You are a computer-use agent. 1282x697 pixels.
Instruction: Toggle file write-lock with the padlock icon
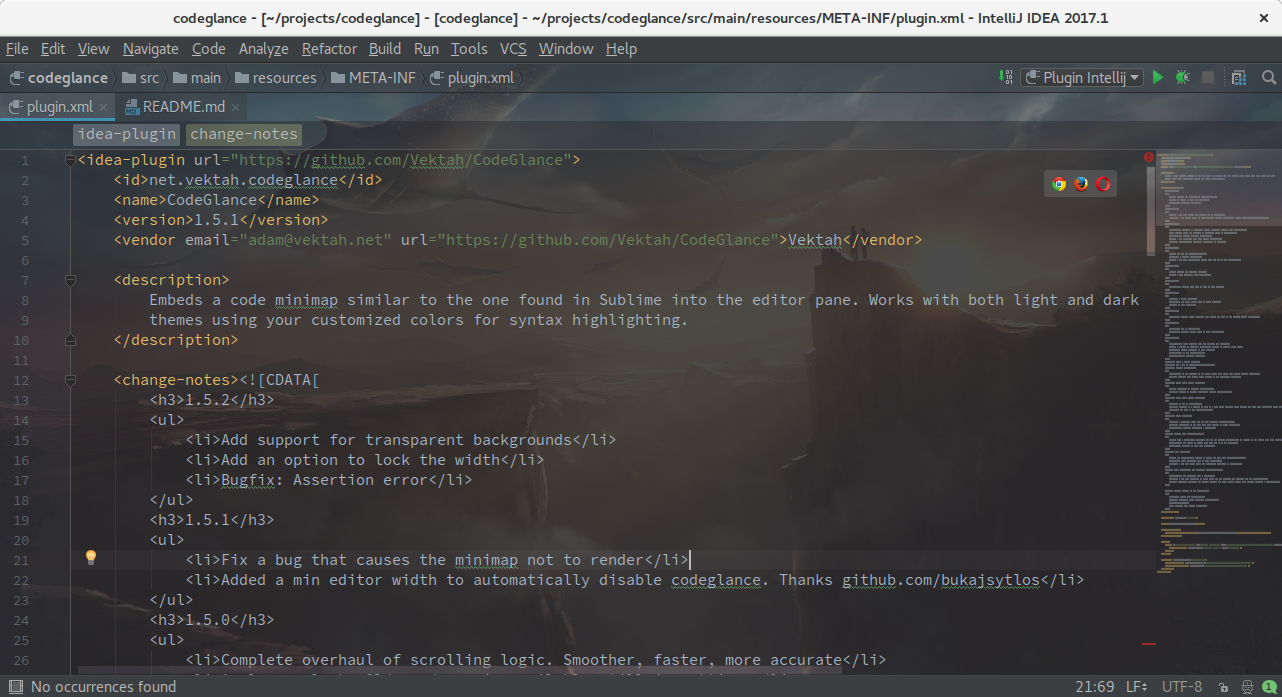pyautogui.click(x=1224, y=687)
